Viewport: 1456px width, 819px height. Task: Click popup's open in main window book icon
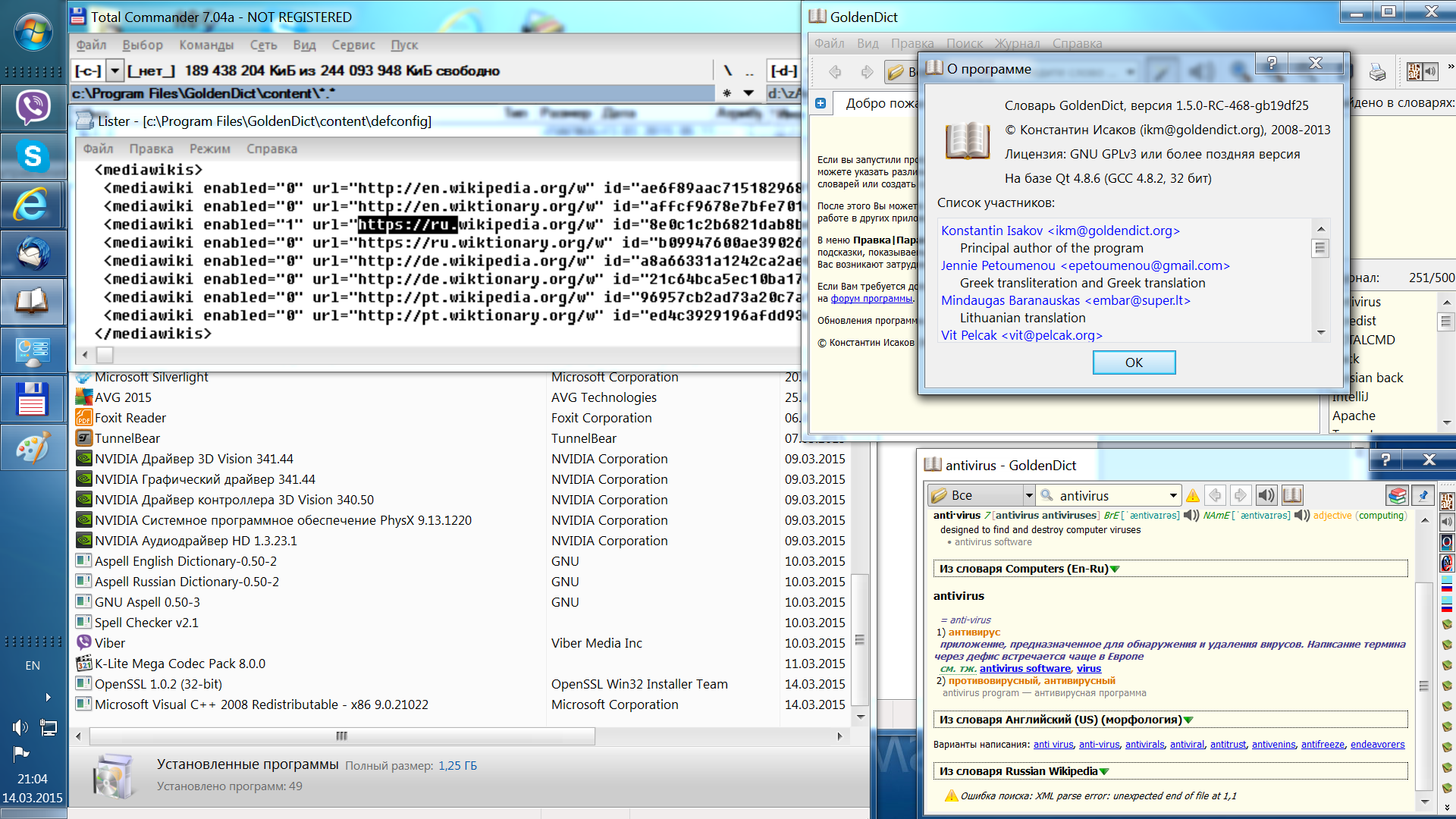click(1292, 495)
